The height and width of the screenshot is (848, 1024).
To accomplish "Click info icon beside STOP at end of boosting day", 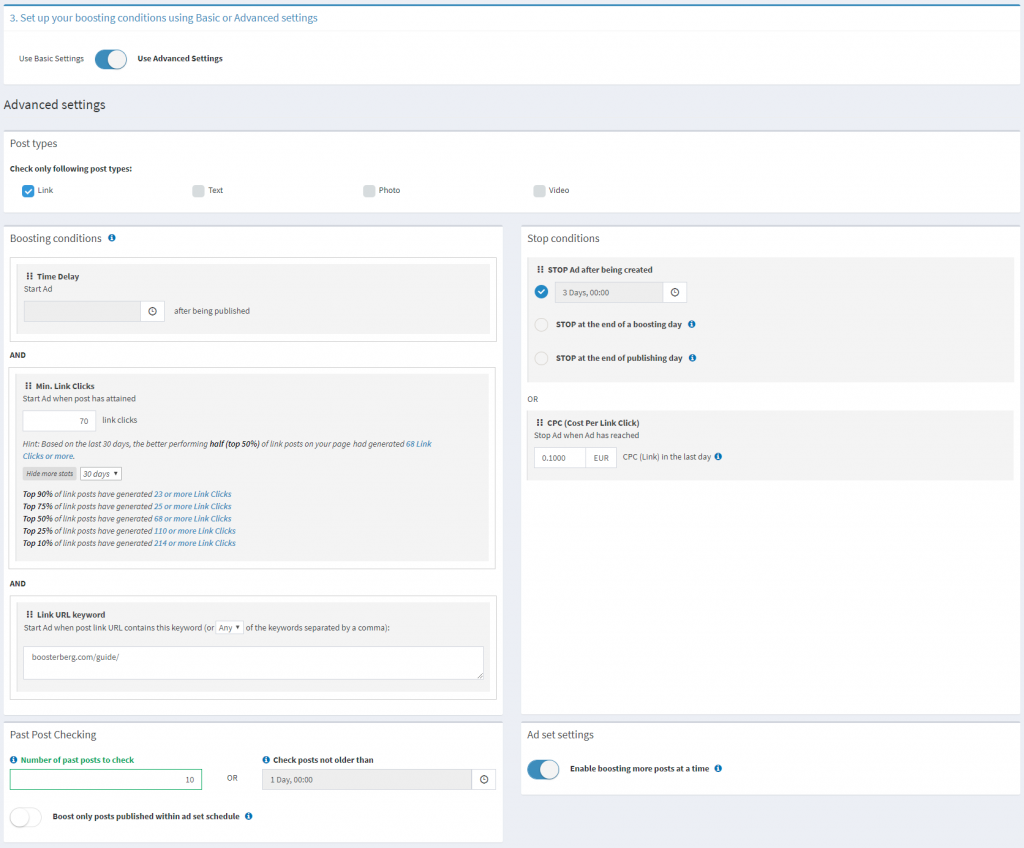I will [x=692, y=324].
